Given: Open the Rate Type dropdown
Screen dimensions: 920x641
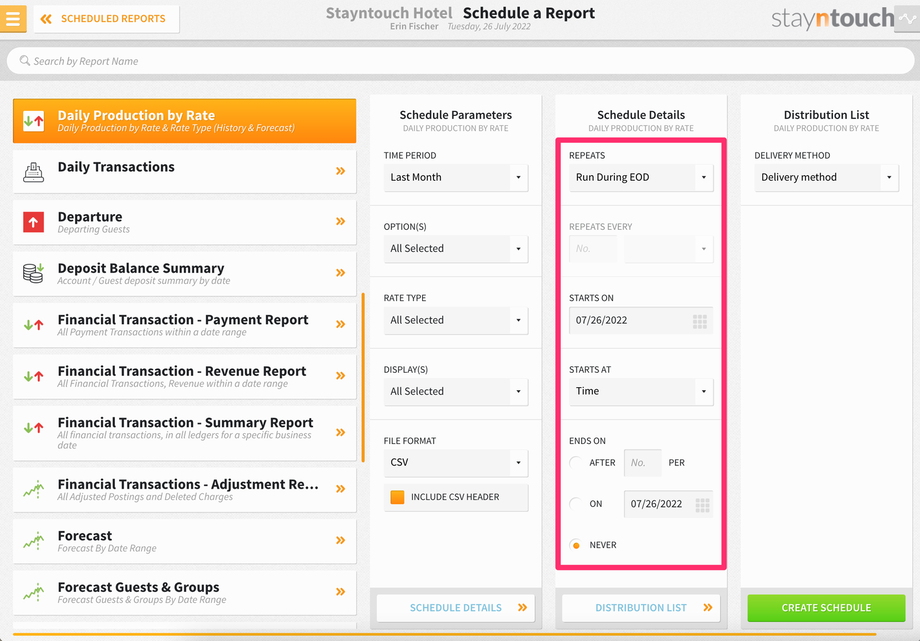Looking at the screenshot, I should pos(456,320).
